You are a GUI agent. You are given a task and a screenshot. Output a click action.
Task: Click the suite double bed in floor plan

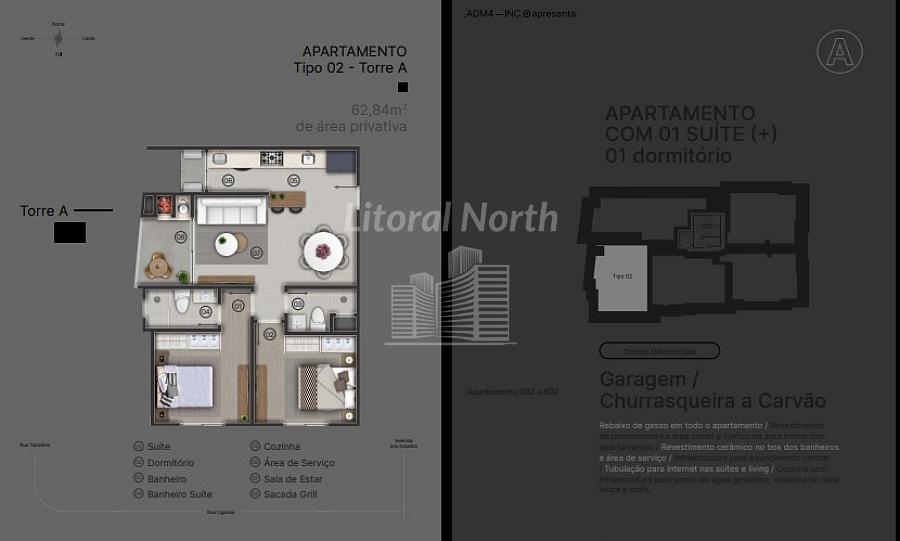pyautogui.click(x=186, y=384)
